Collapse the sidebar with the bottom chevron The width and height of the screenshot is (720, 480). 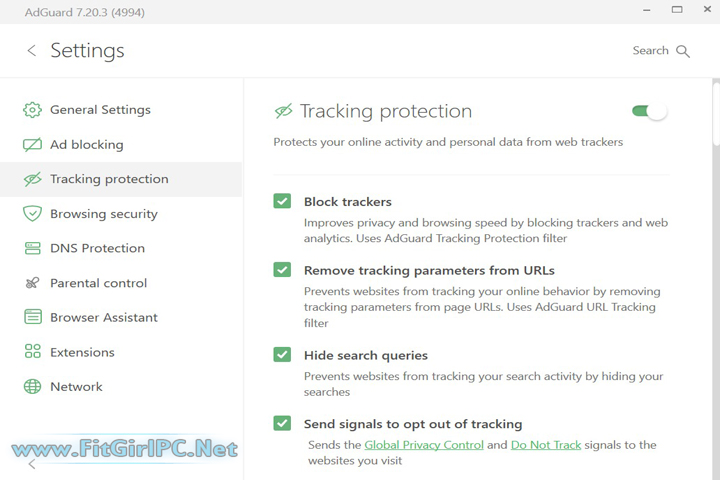32,464
